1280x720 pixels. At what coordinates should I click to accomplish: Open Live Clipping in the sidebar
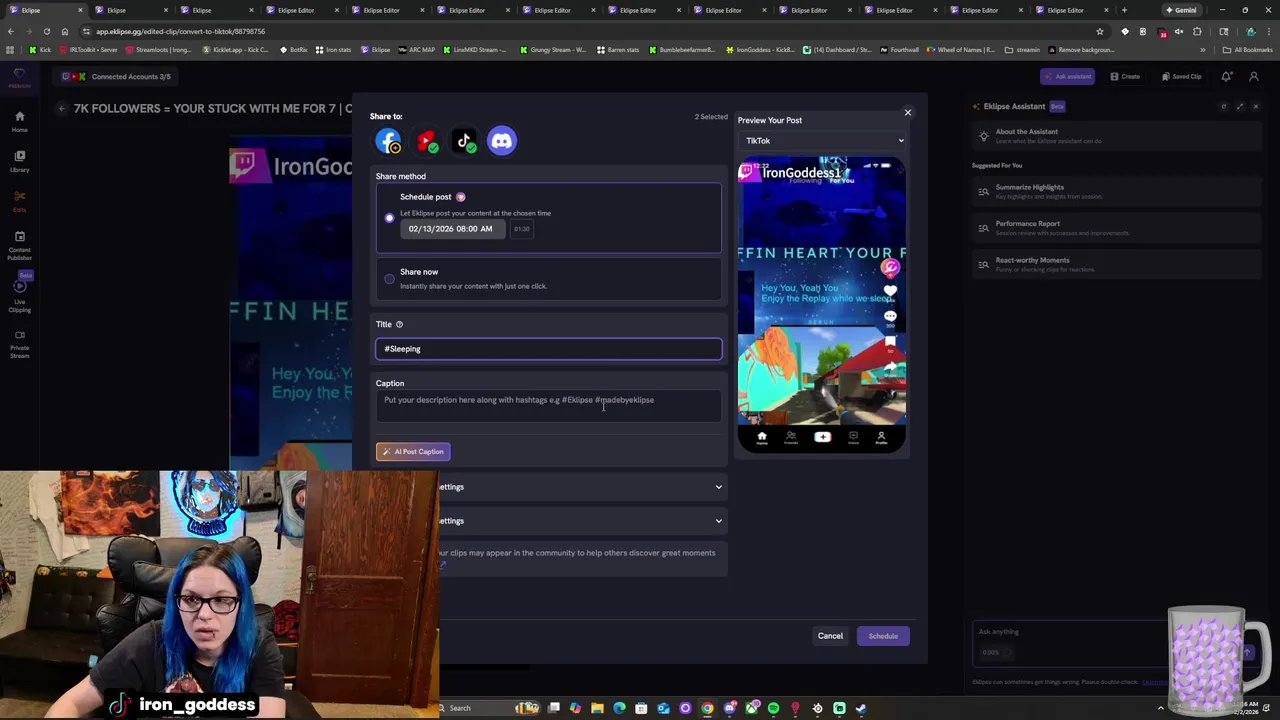(x=19, y=296)
